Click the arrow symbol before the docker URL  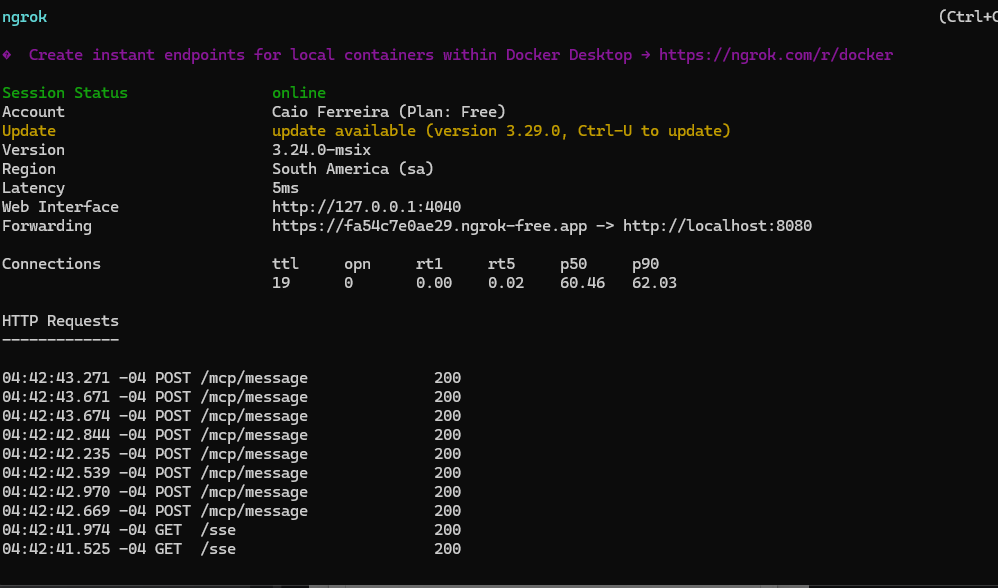(645, 54)
